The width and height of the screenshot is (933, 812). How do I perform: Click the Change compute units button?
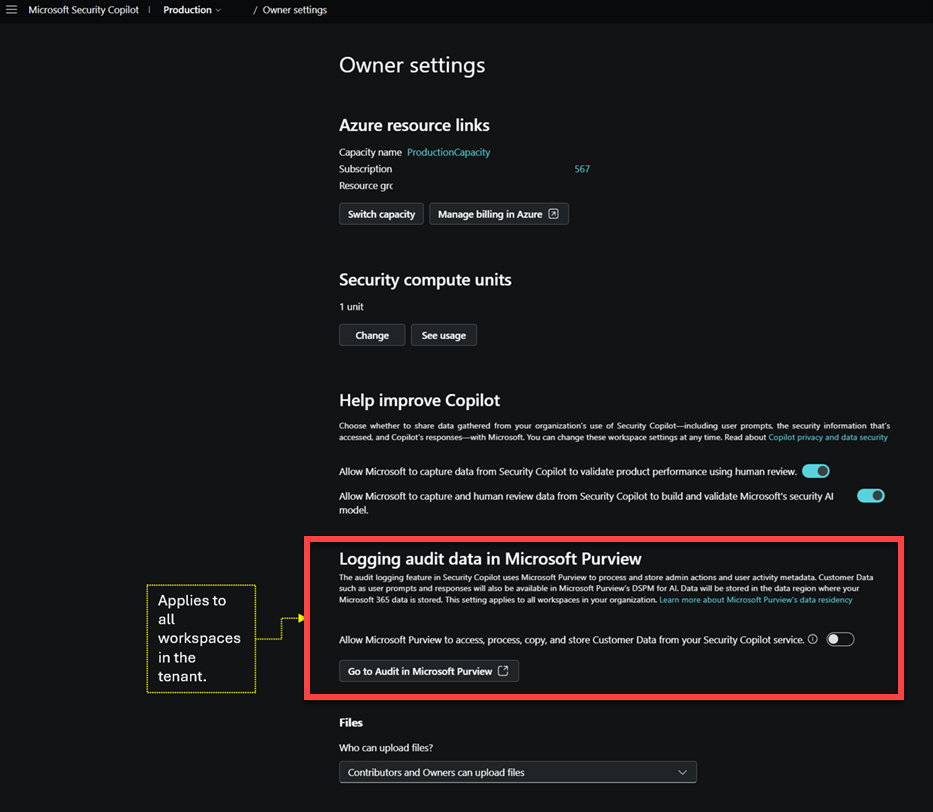point(372,335)
